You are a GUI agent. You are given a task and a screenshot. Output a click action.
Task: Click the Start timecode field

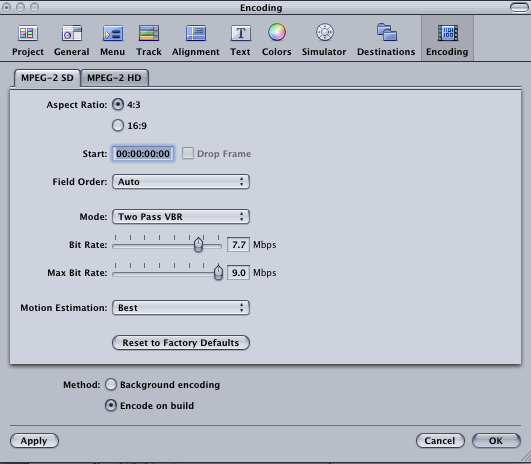click(x=143, y=154)
